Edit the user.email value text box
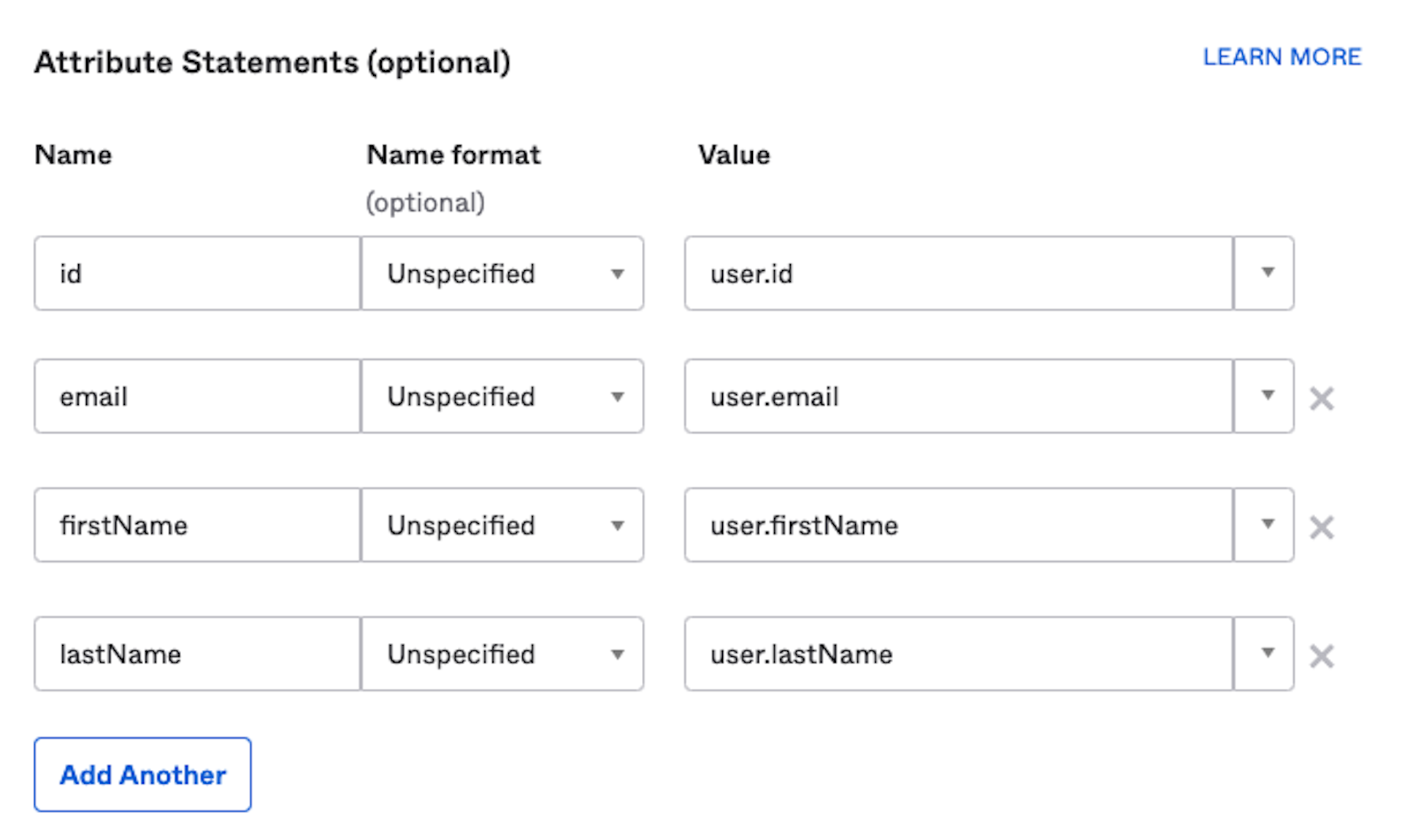1402x840 pixels. 958,396
